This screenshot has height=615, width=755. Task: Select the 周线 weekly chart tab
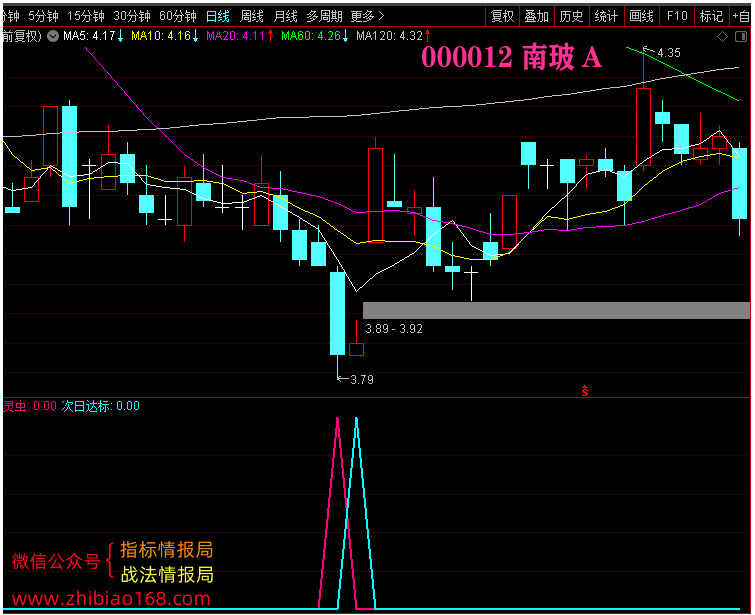pos(252,16)
